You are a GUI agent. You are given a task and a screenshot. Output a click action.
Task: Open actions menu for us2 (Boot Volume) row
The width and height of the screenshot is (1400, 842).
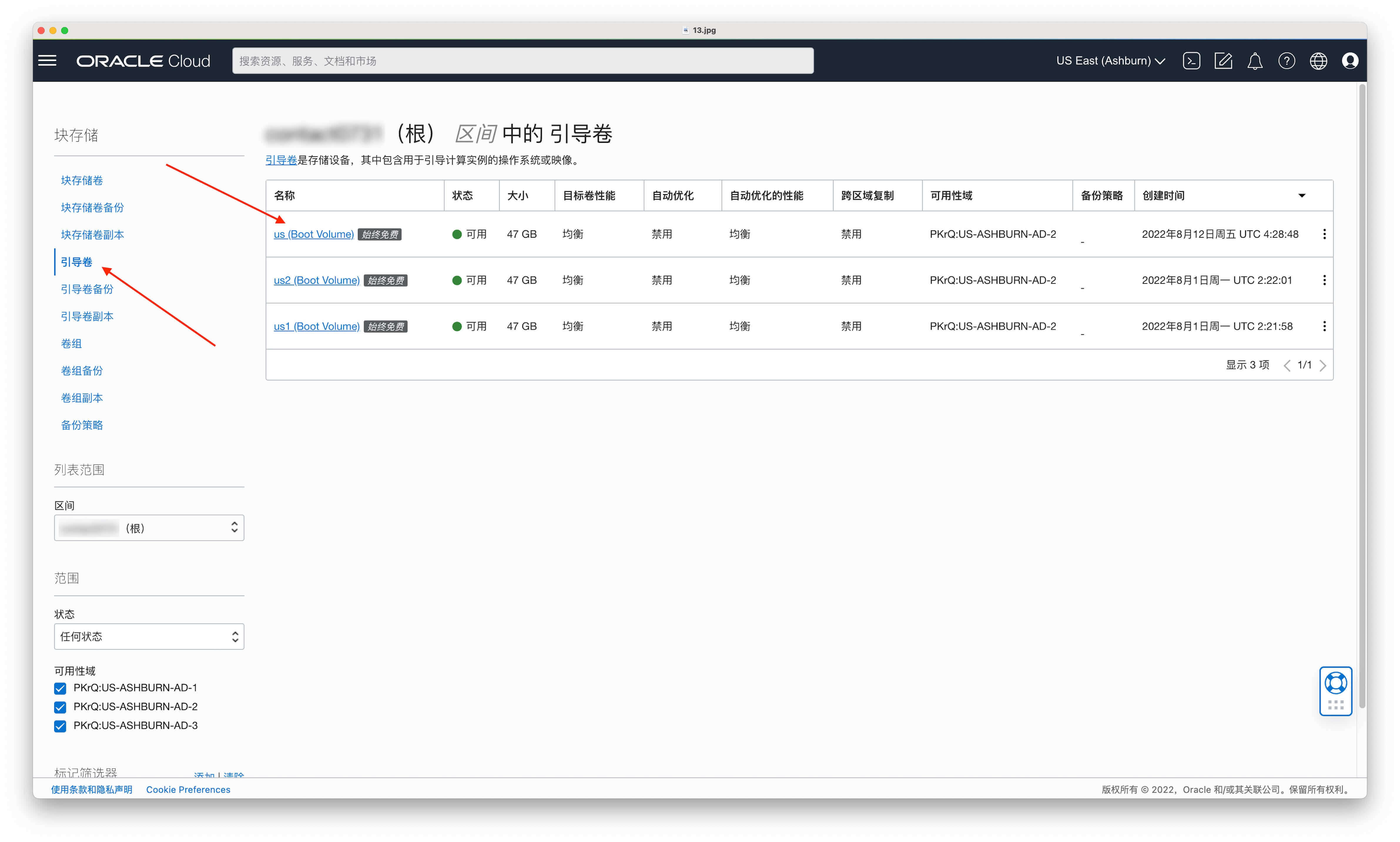pos(1324,280)
